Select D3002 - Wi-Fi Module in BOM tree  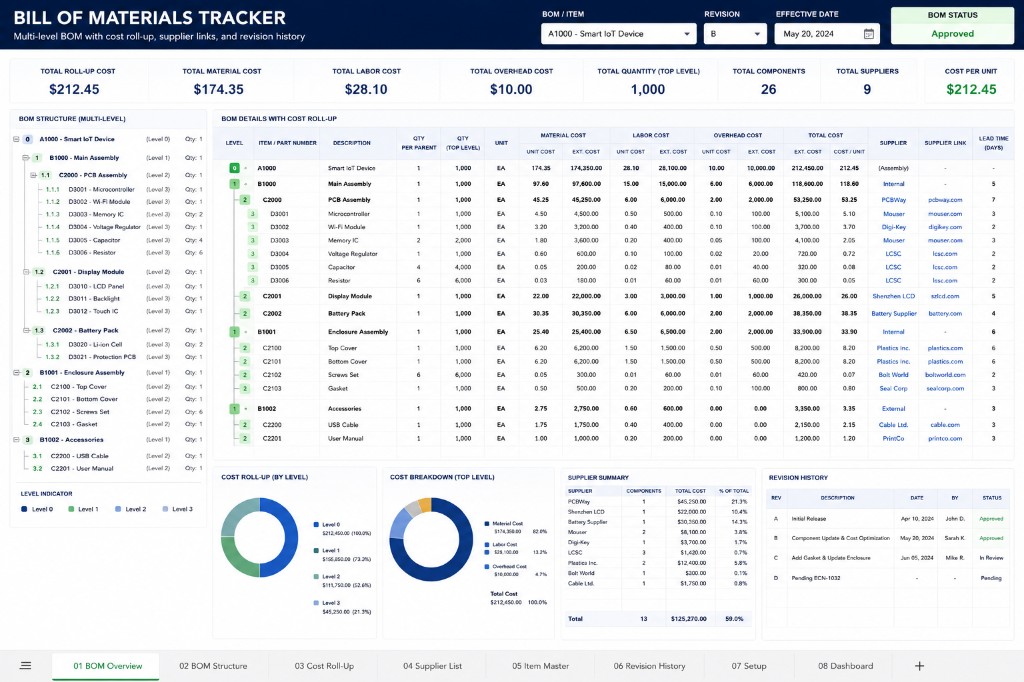point(99,202)
